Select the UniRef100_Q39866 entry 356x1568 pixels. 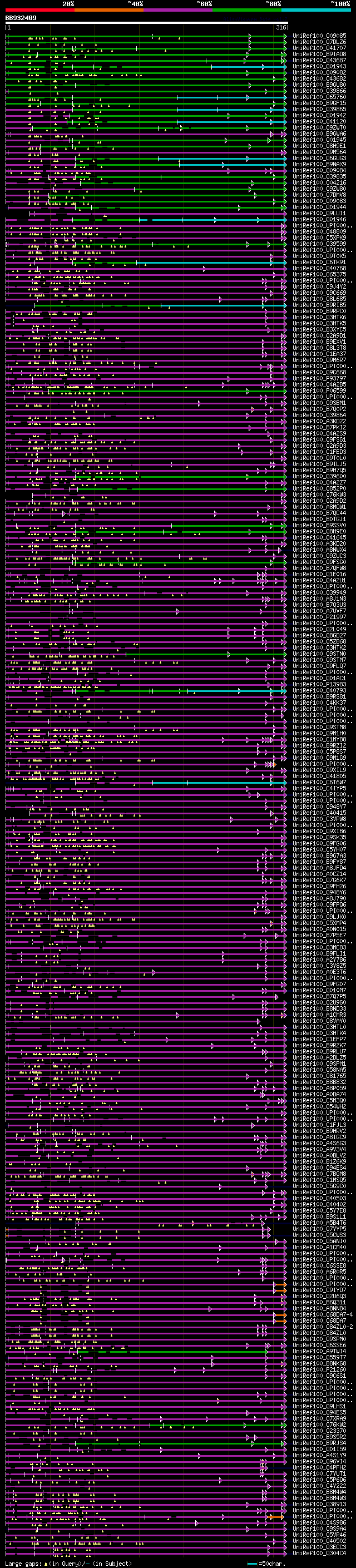tap(319, 91)
